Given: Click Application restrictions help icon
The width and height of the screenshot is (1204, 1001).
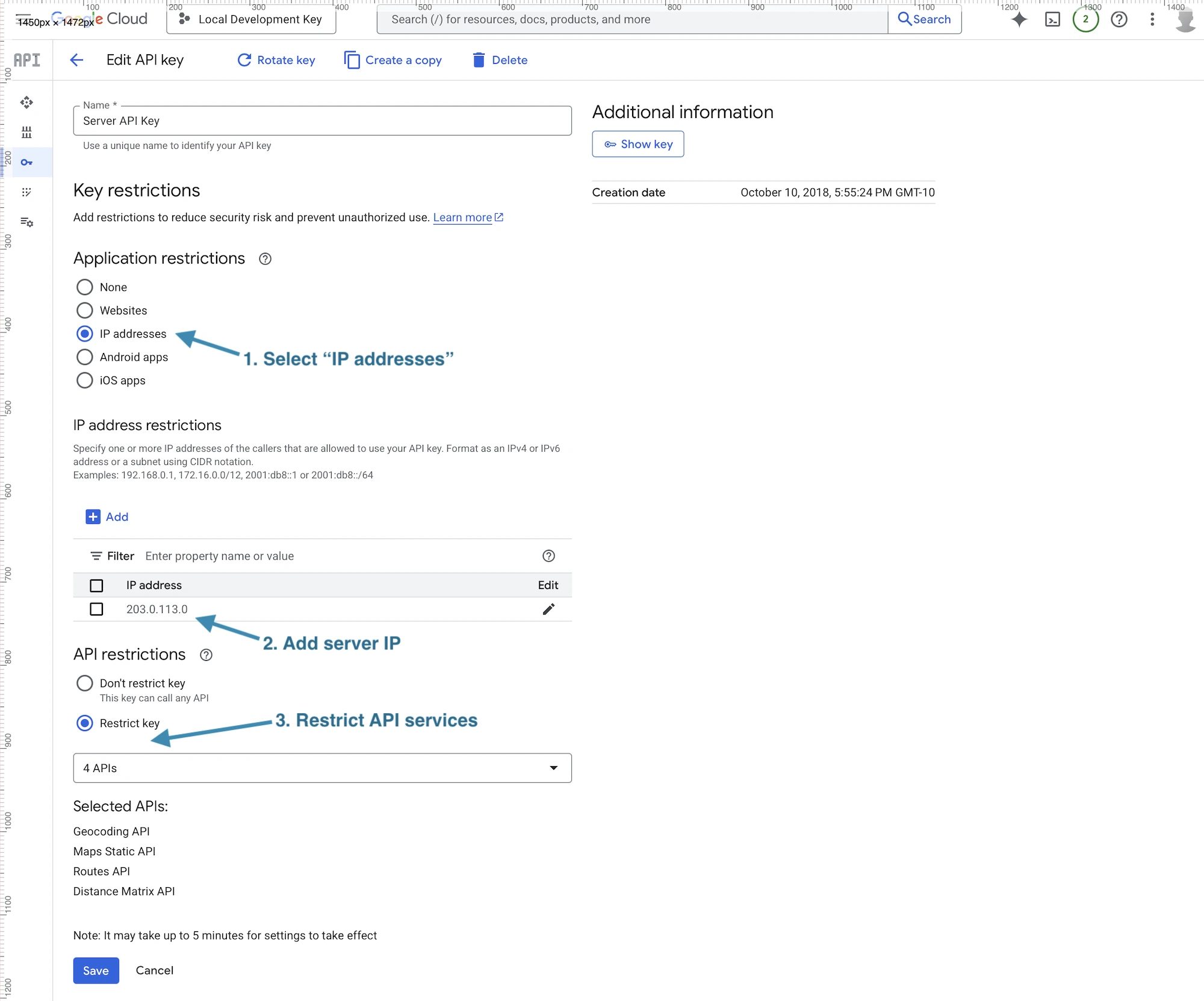Looking at the screenshot, I should pyautogui.click(x=265, y=258).
